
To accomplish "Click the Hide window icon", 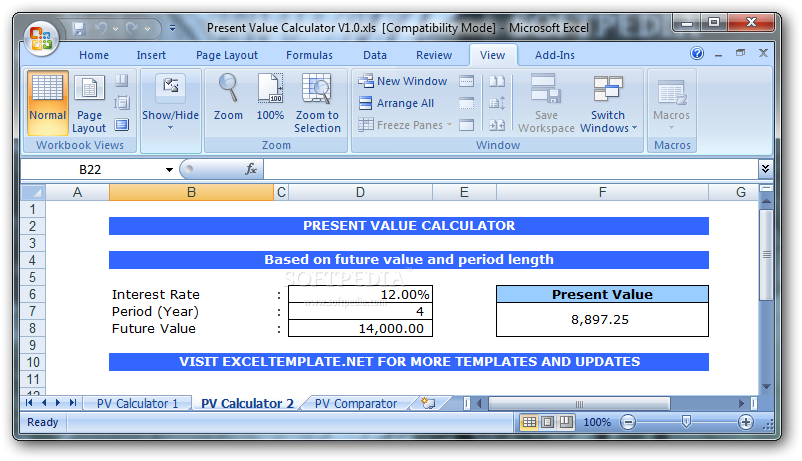I will 466,103.
